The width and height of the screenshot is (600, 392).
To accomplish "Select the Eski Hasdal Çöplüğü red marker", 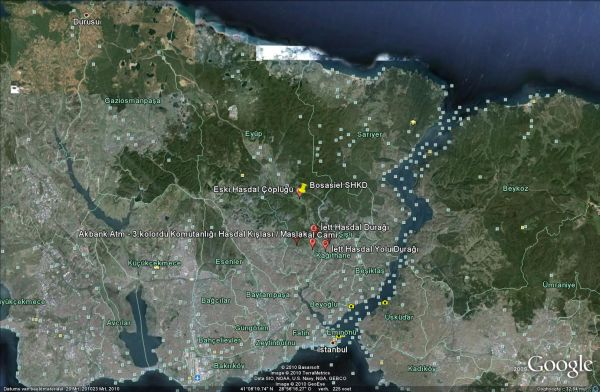I will (299, 193).
